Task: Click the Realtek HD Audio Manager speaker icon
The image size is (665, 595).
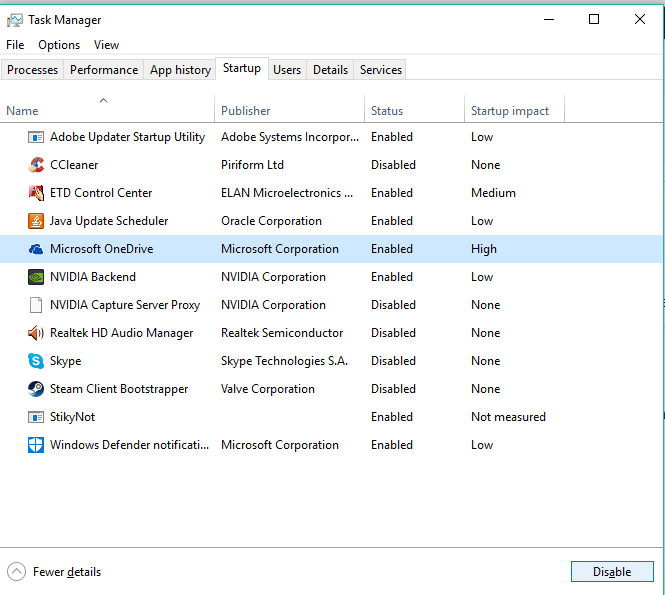Action: click(36, 333)
